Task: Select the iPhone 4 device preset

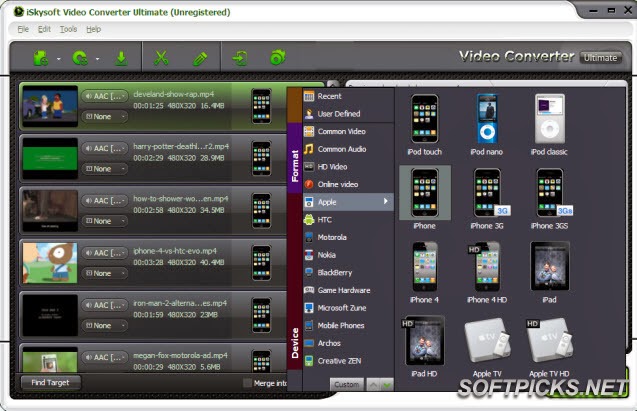Action: click(425, 273)
